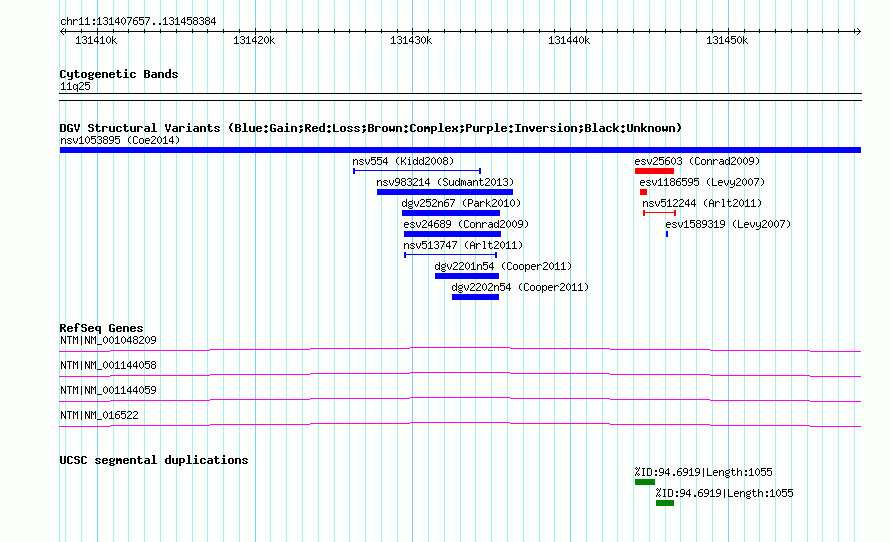This screenshot has width=890, height=542.
Task: Click the dgv2202n54 blue gain bar
Action: click(475, 297)
